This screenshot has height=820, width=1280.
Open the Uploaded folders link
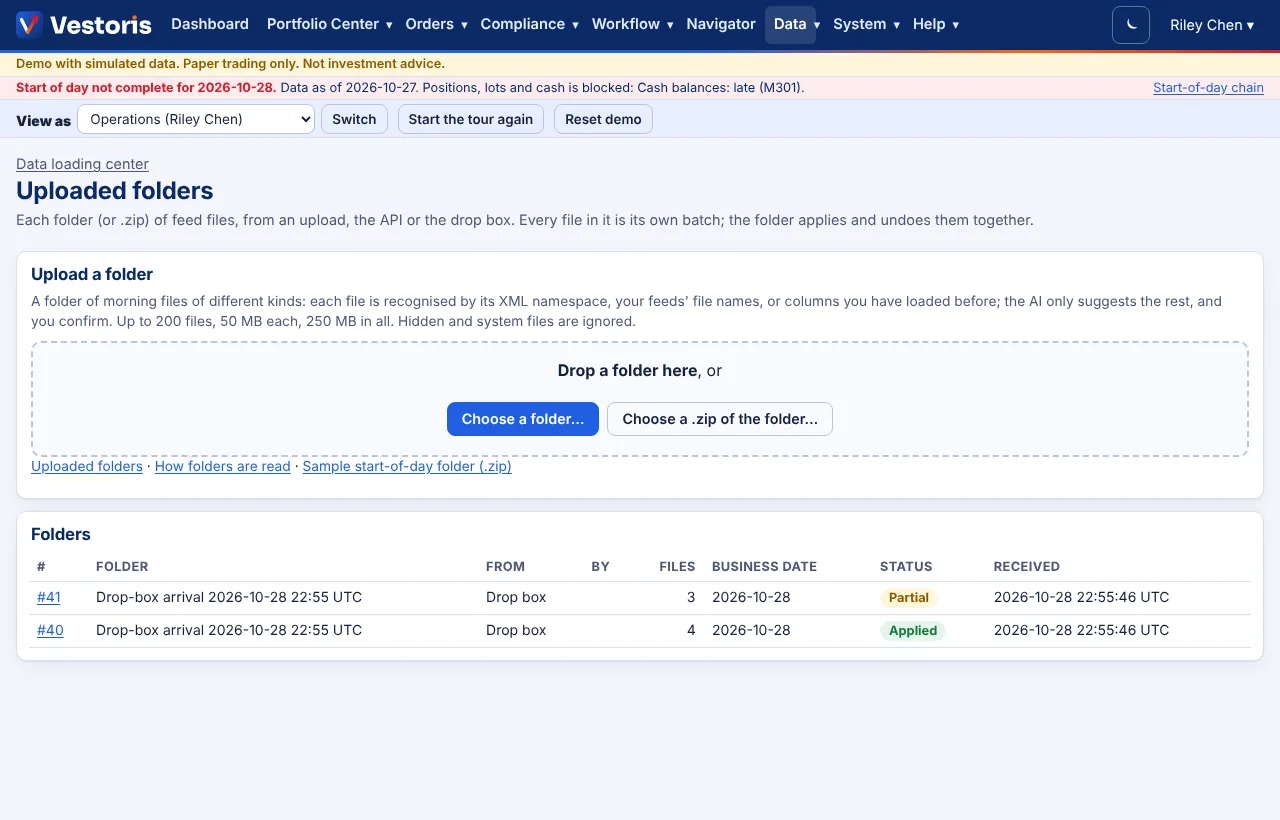click(87, 466)
